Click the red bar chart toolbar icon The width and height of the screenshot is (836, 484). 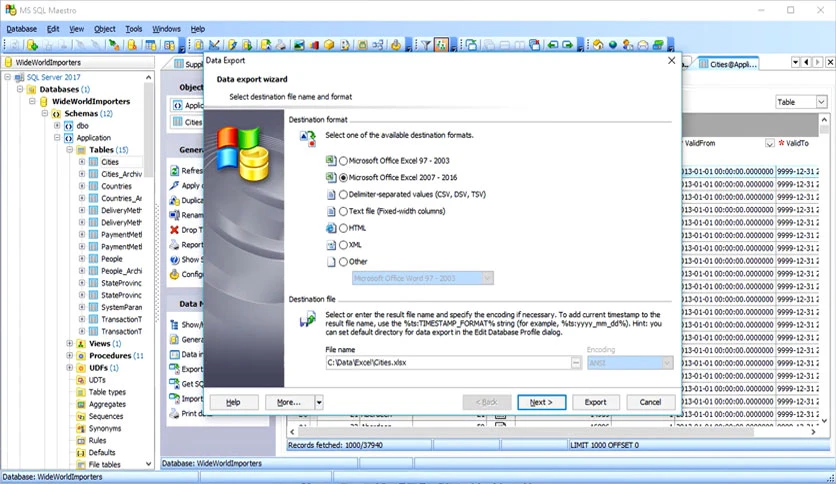pos(314,45)
